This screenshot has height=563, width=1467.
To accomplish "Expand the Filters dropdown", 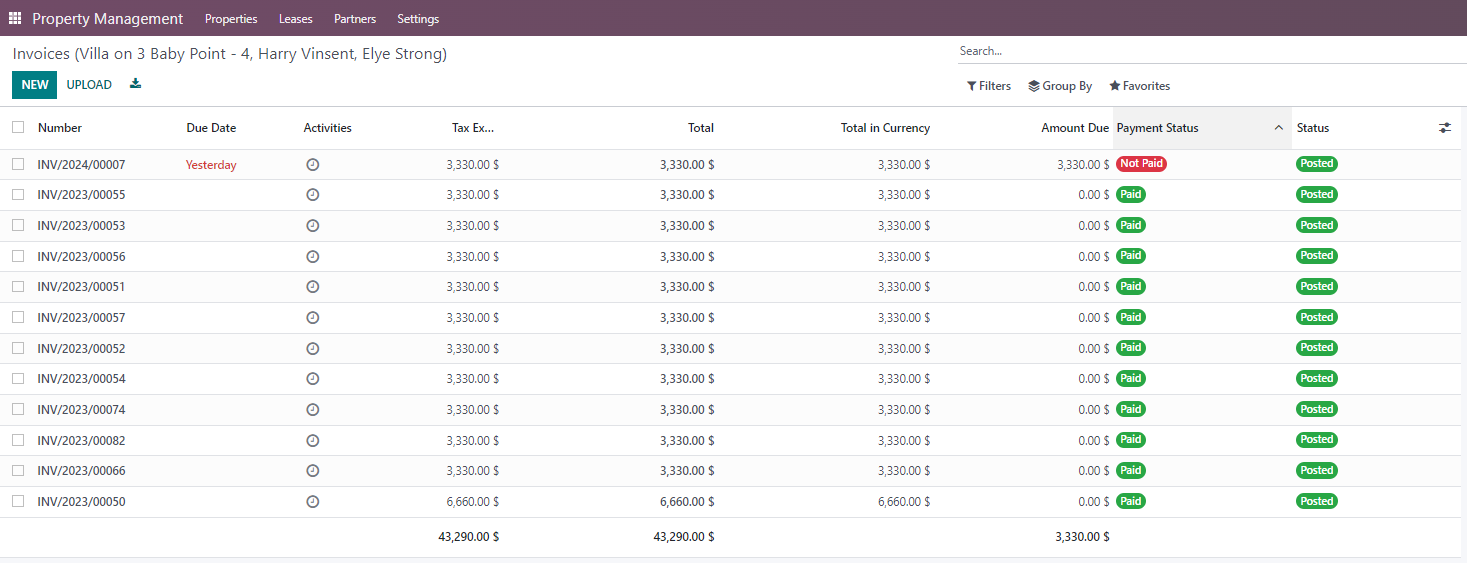I will click(989, 86).
